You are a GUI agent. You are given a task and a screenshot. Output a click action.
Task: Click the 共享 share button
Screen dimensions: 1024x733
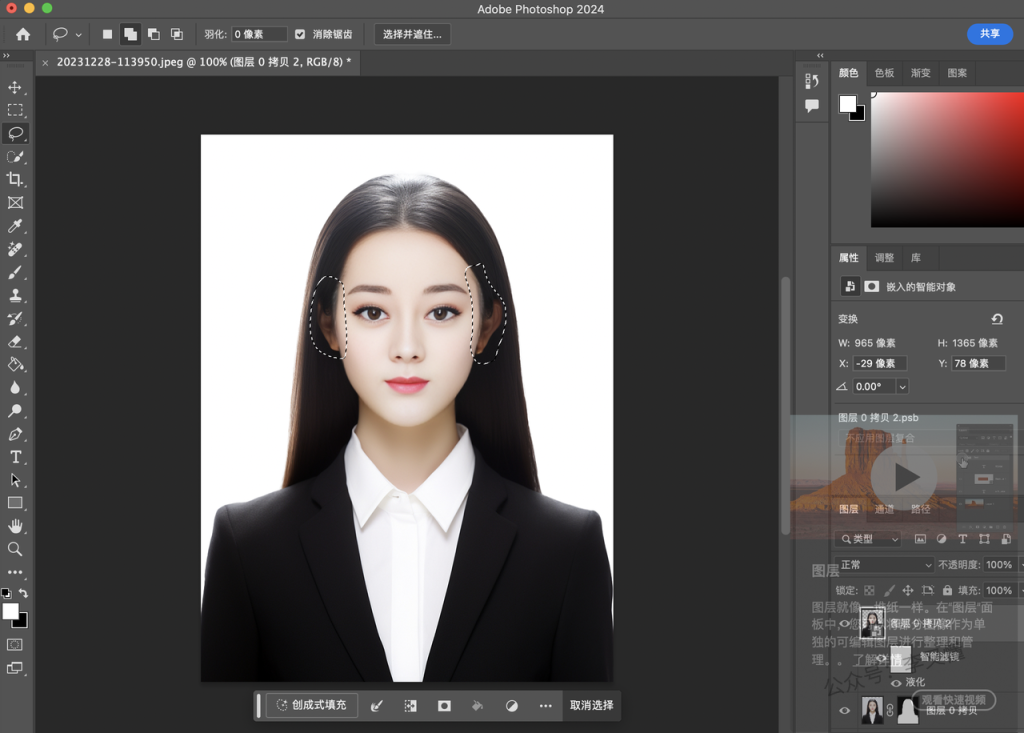click(989, 34)
